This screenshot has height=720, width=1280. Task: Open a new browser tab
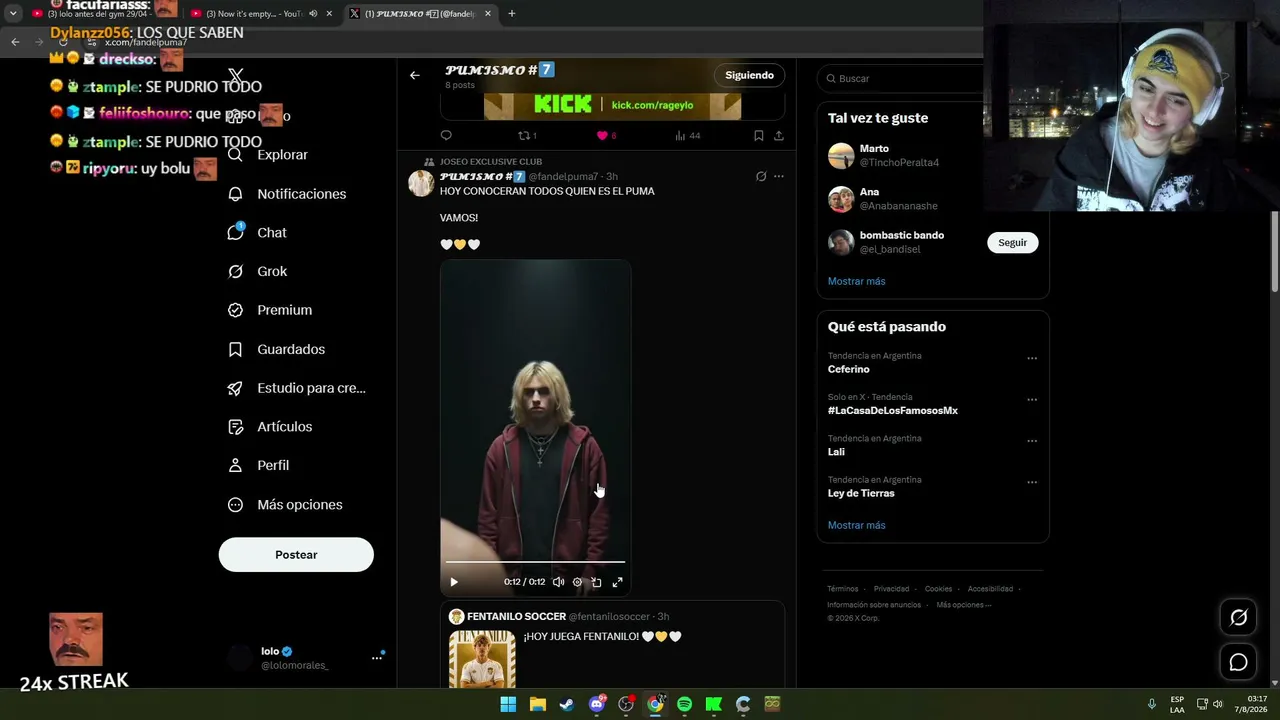[512, 14]
